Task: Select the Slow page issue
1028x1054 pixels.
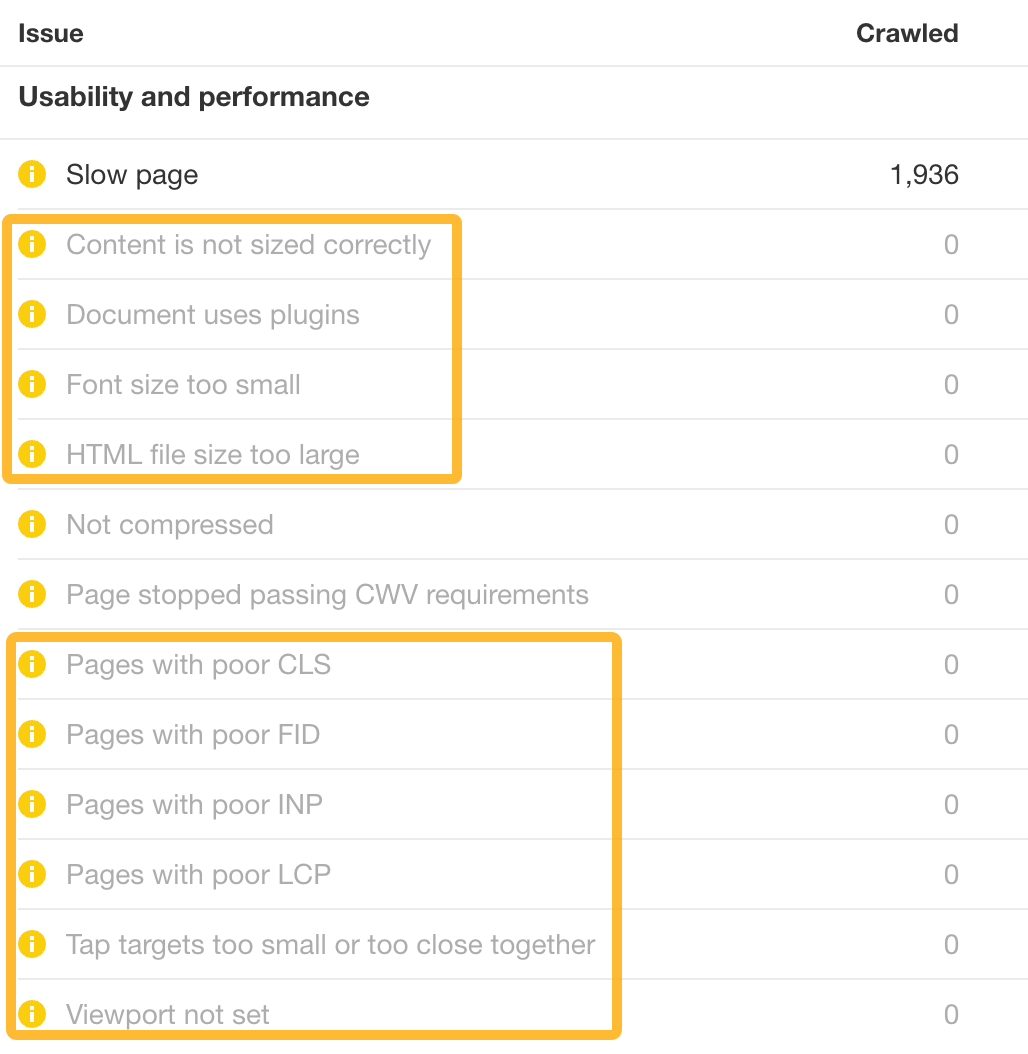Action: (x=131, y=175)
